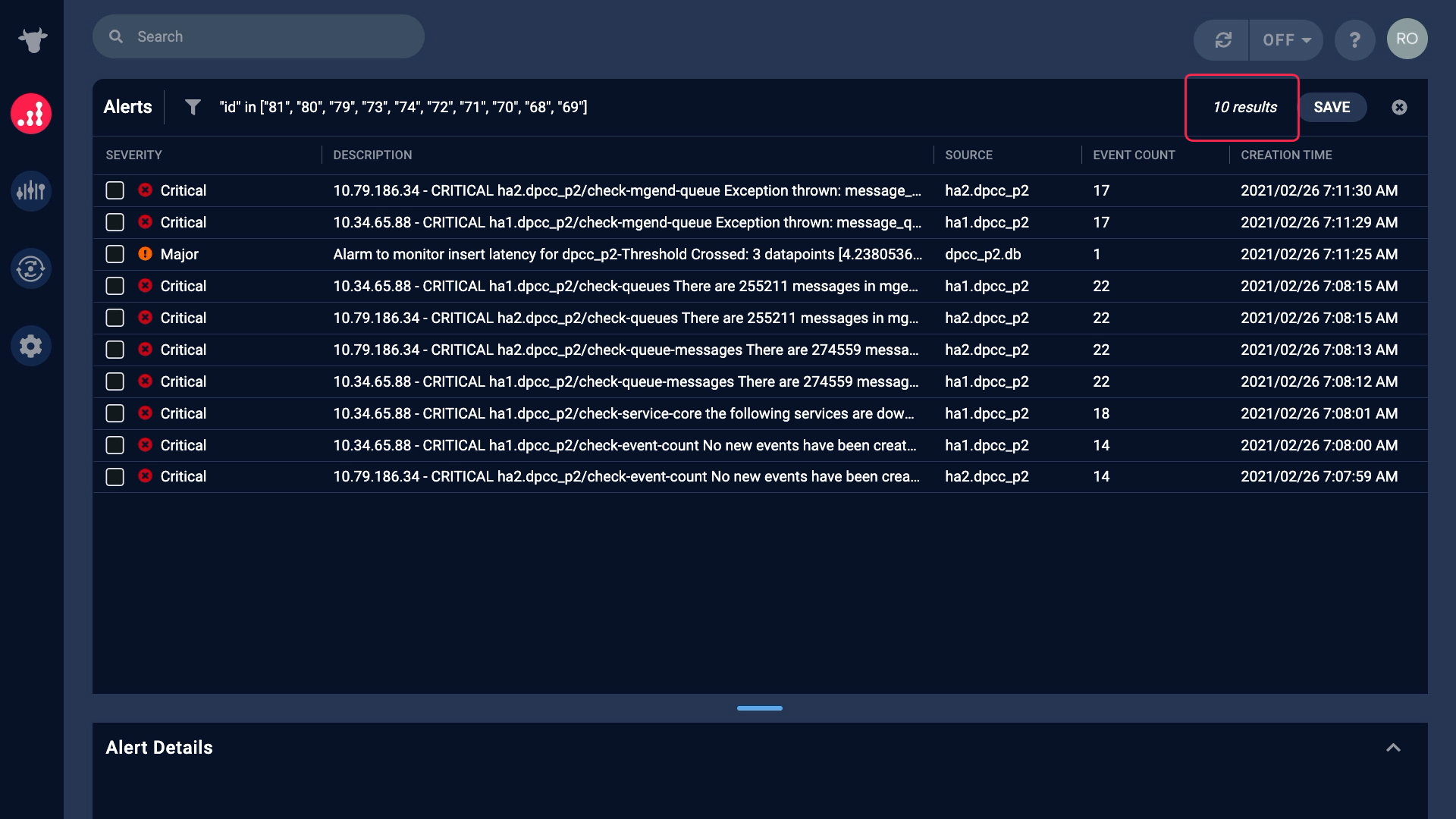
Task: Clear the filter with the X icon
Action: pyautogui.click(x=1399, y=107)
